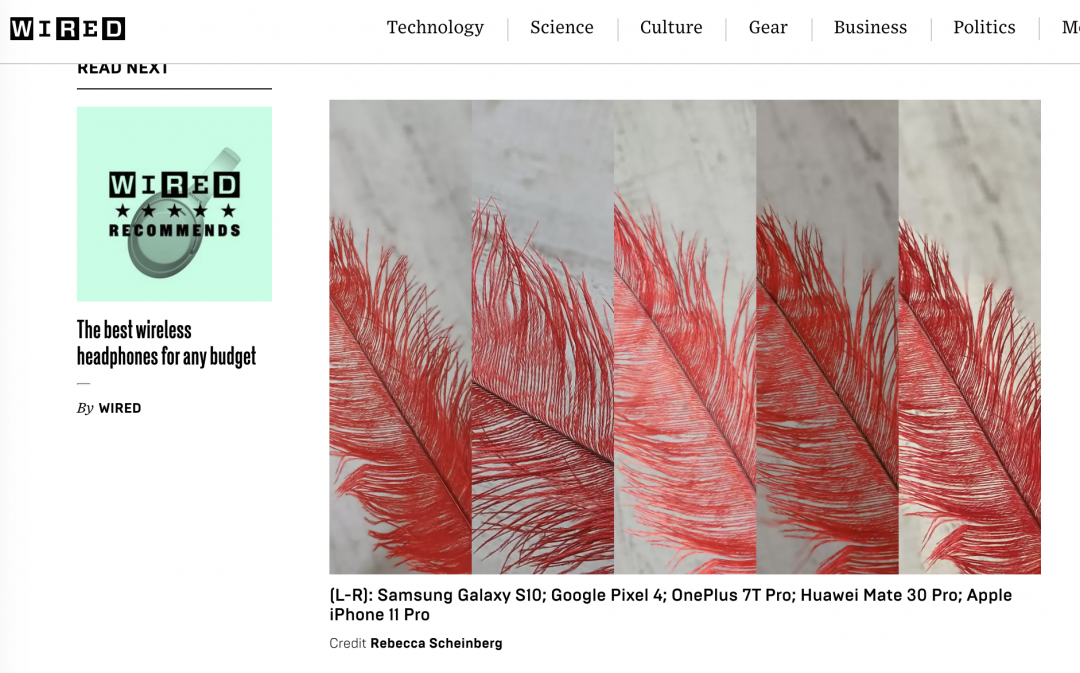Navigate to the Business section
The width and height of the screenshot is (1080, 673).
pyautogui.click(x=870, y=28)
